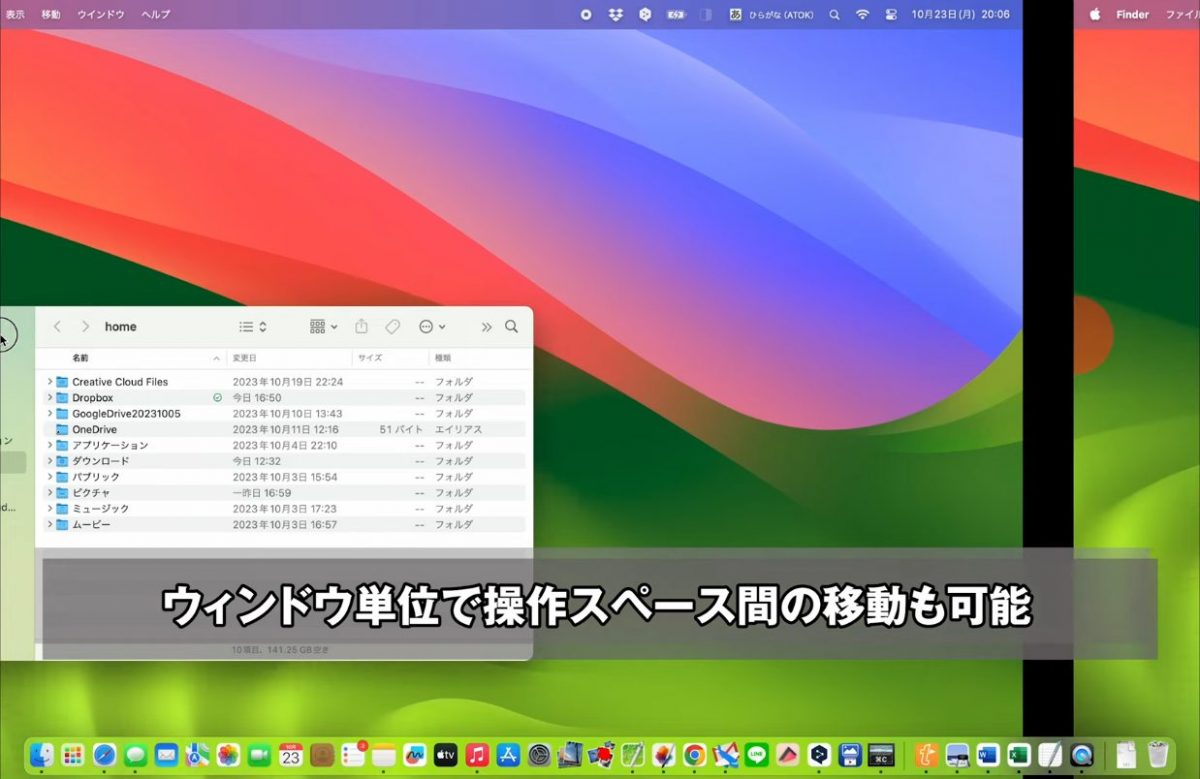Select the ムービー row name
Screen dimensions: 1200x779
point(91,525)
